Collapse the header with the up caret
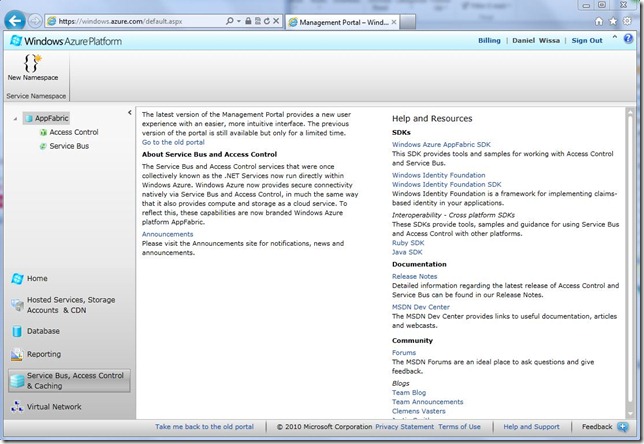The height and width of the screenshot is (444, 644). (614, 37)
